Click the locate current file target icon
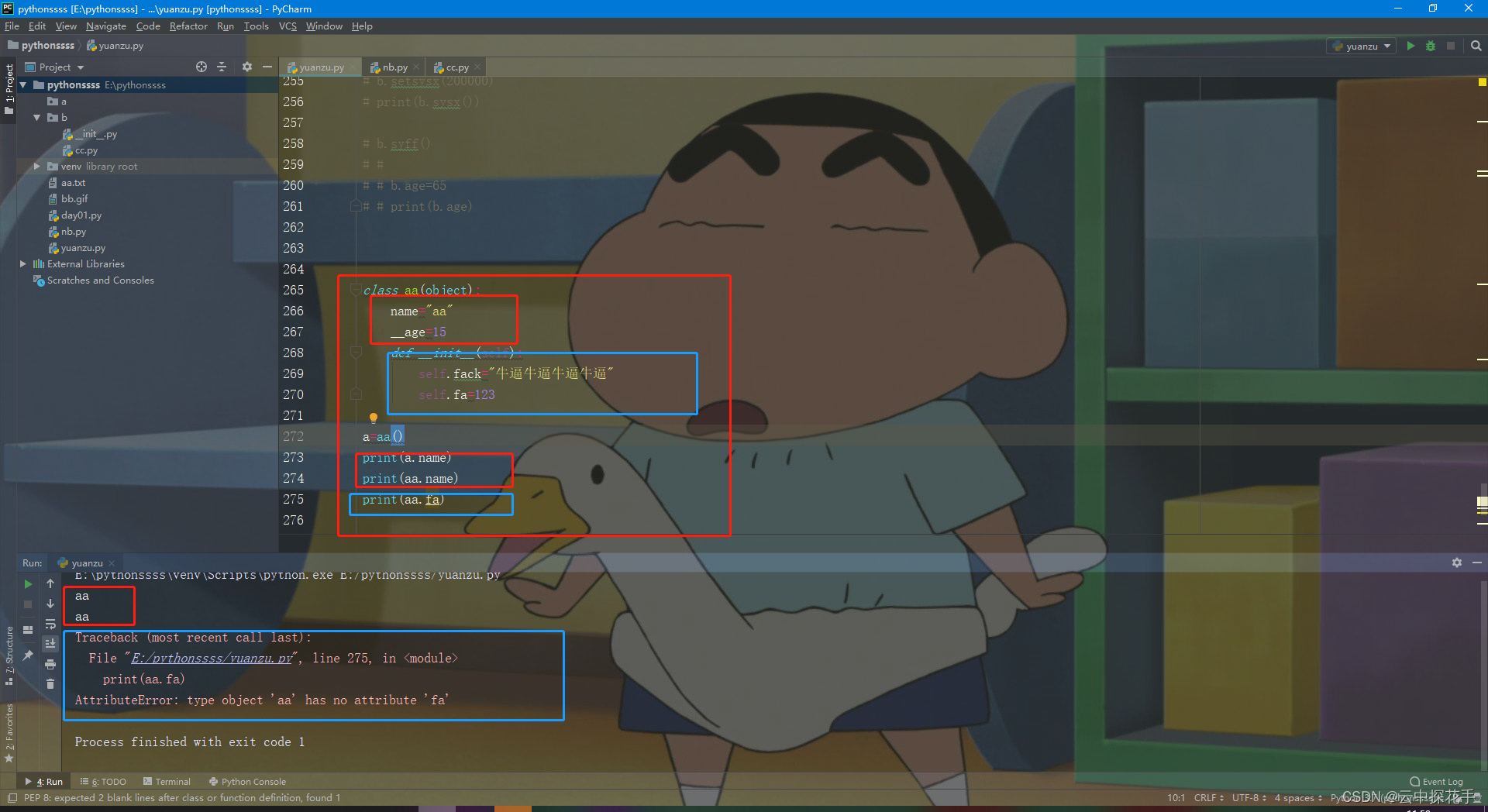This screenshot has width=1488, height=812. coord(201,67)
